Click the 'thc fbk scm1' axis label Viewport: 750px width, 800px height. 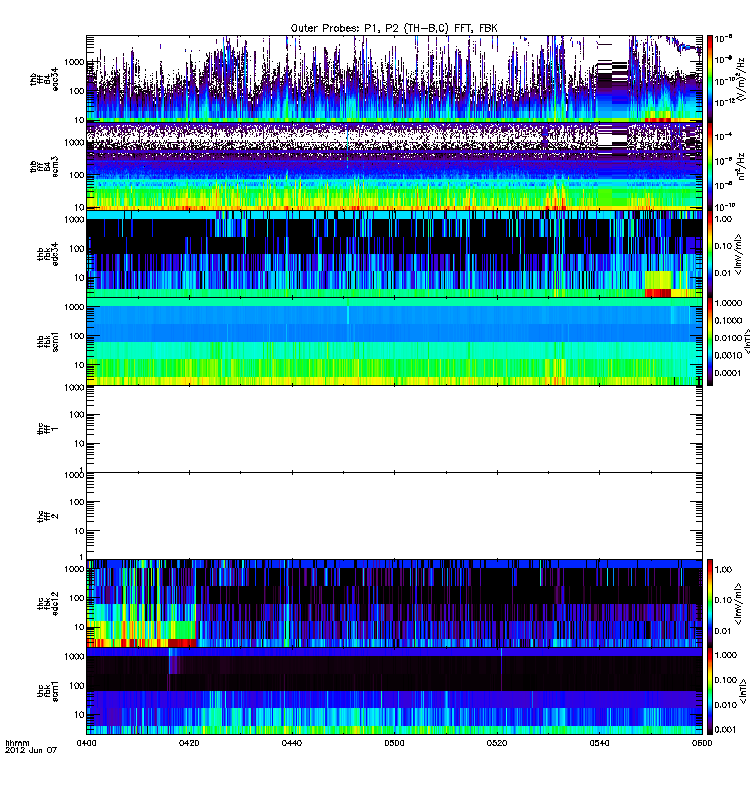tap(48, 691)
